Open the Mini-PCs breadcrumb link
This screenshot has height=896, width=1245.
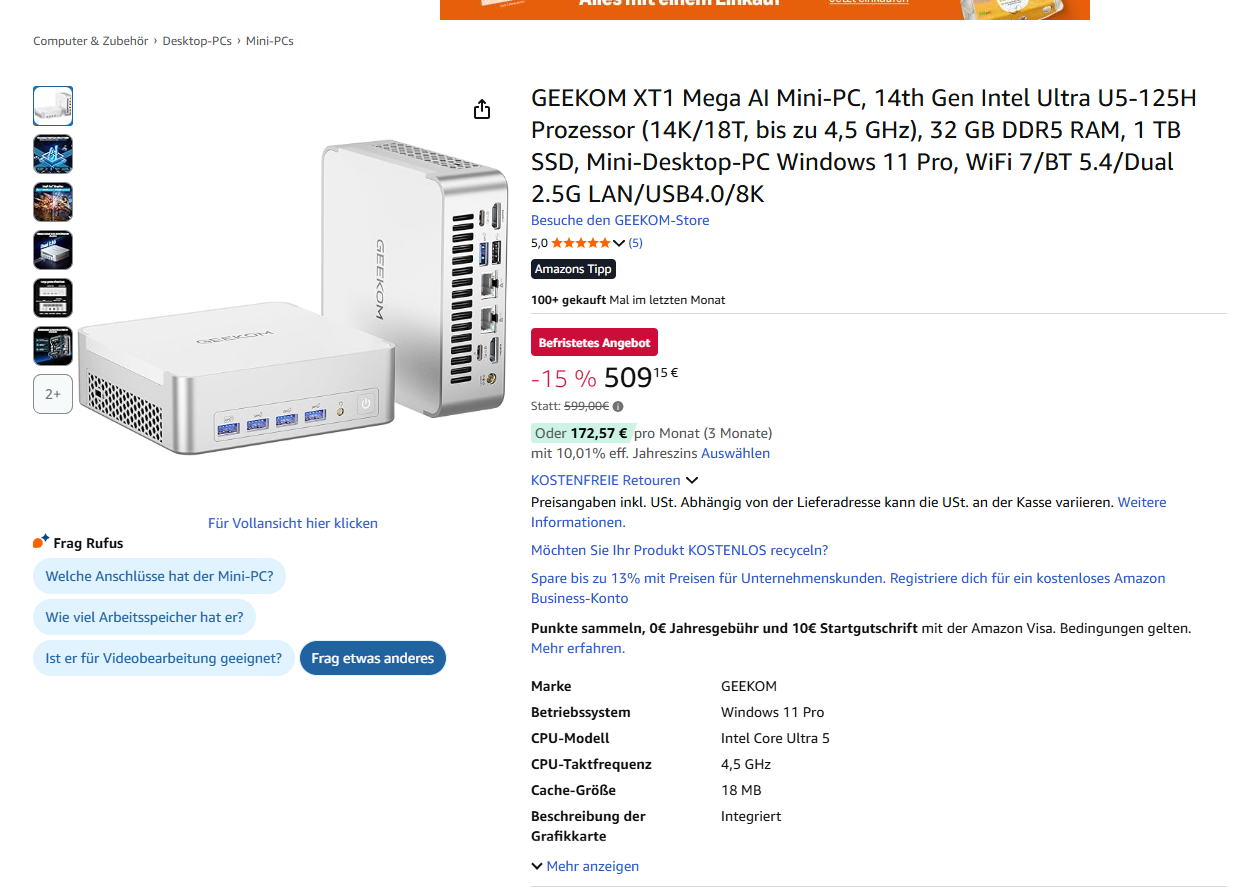270,41
